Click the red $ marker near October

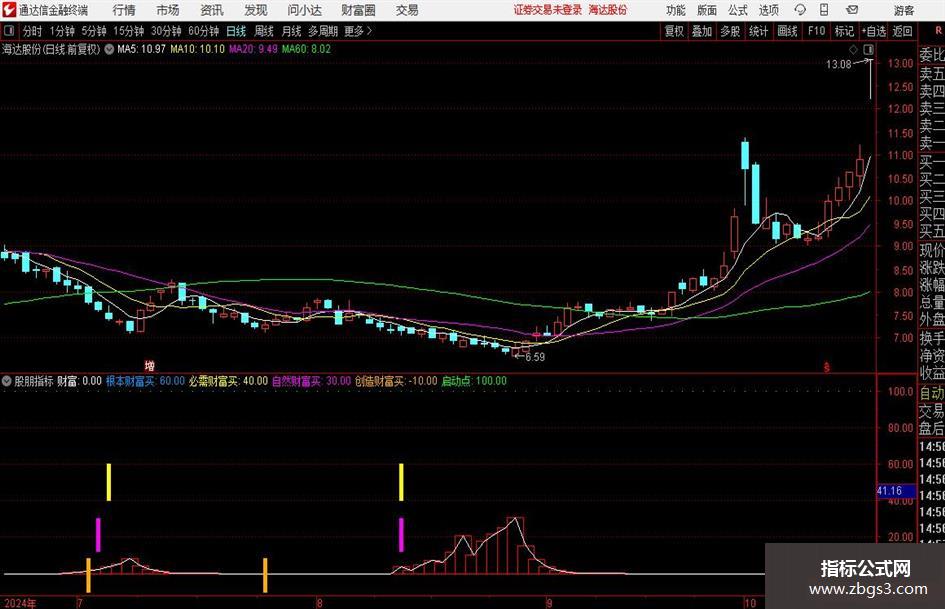pyautogui.click(x=827, y=367)
